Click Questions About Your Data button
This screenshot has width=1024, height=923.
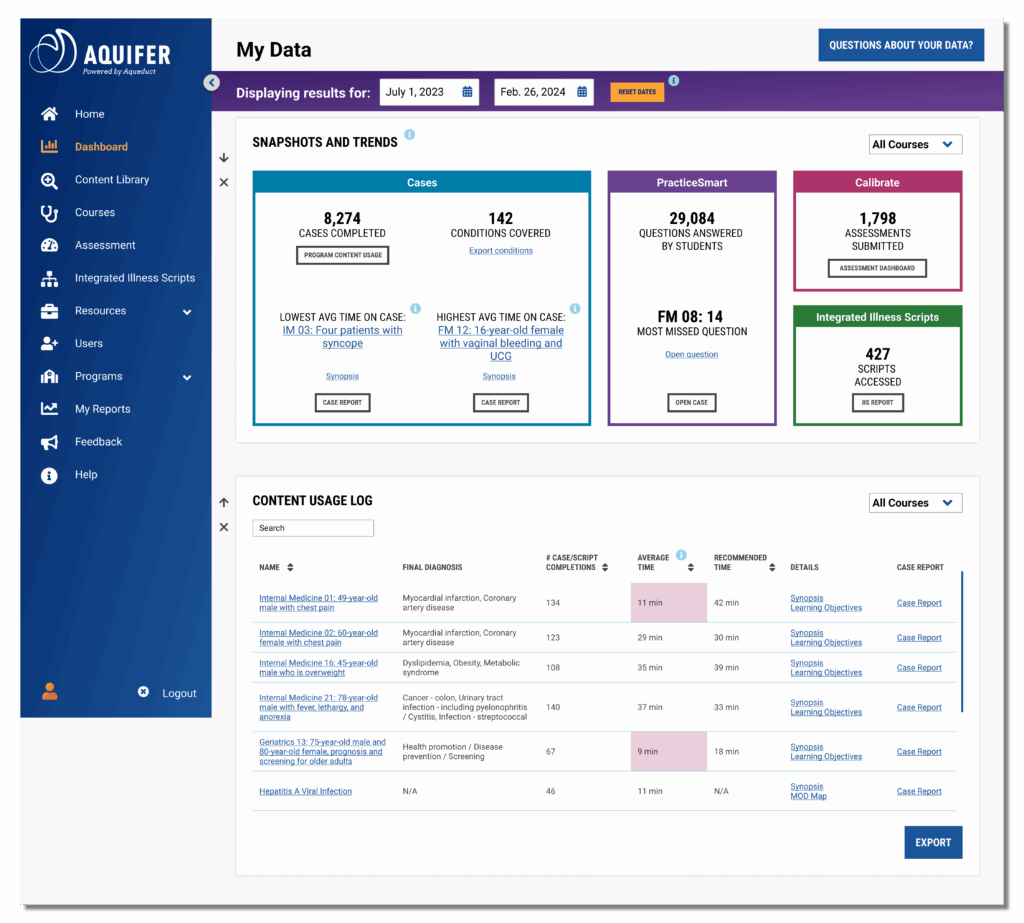pyautogui.click(x=901, y=45)
